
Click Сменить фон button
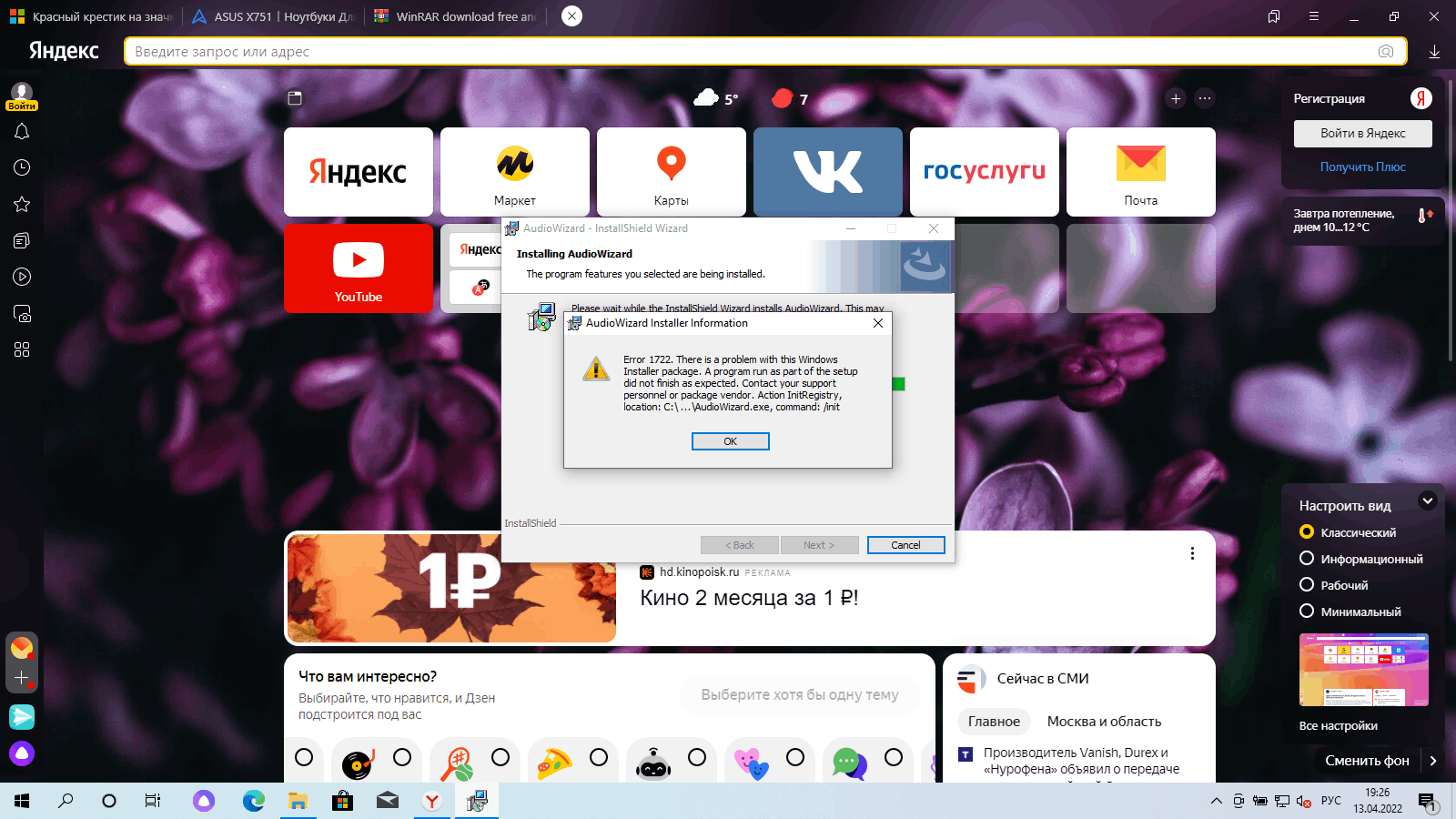(1367, 761)
